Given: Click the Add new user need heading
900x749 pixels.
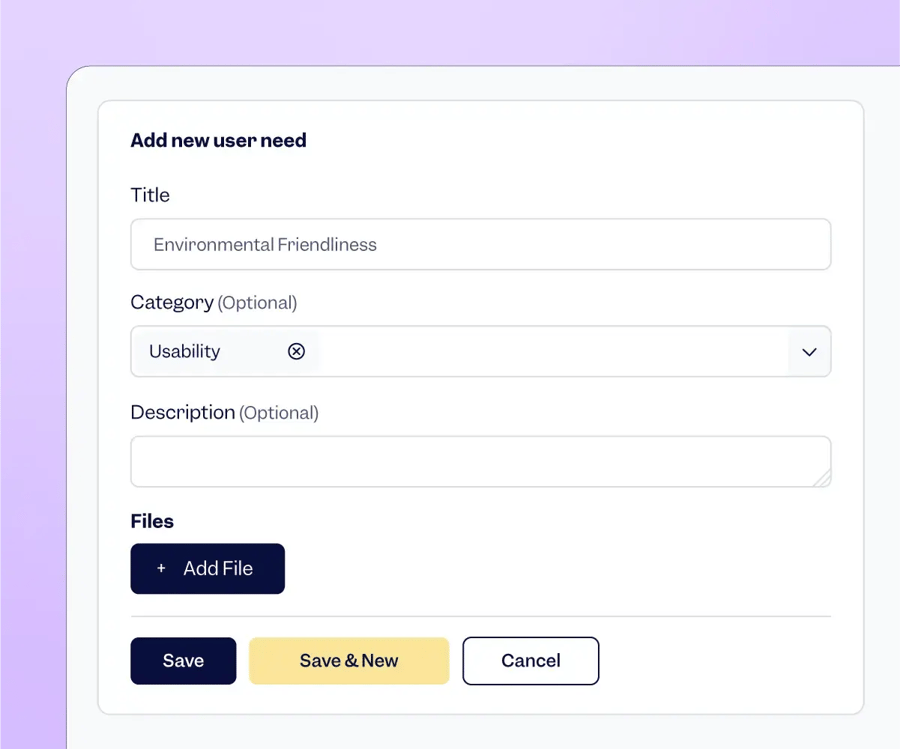Looking at the screenshot, I should [218, 140].
